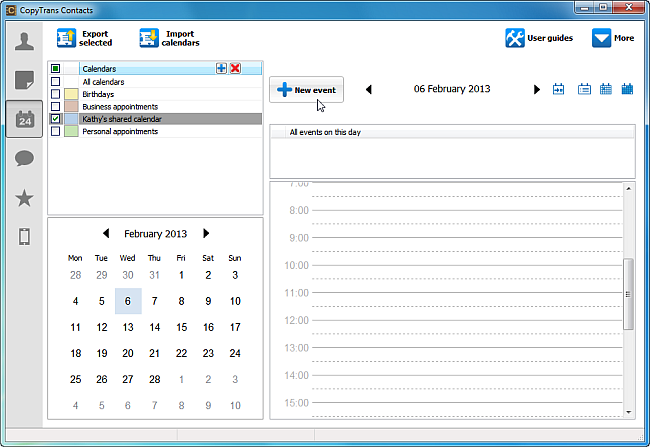The height and width of the screenshot is (447, 650).
Task: Switch to month view icon
Action: click(627, 89)
